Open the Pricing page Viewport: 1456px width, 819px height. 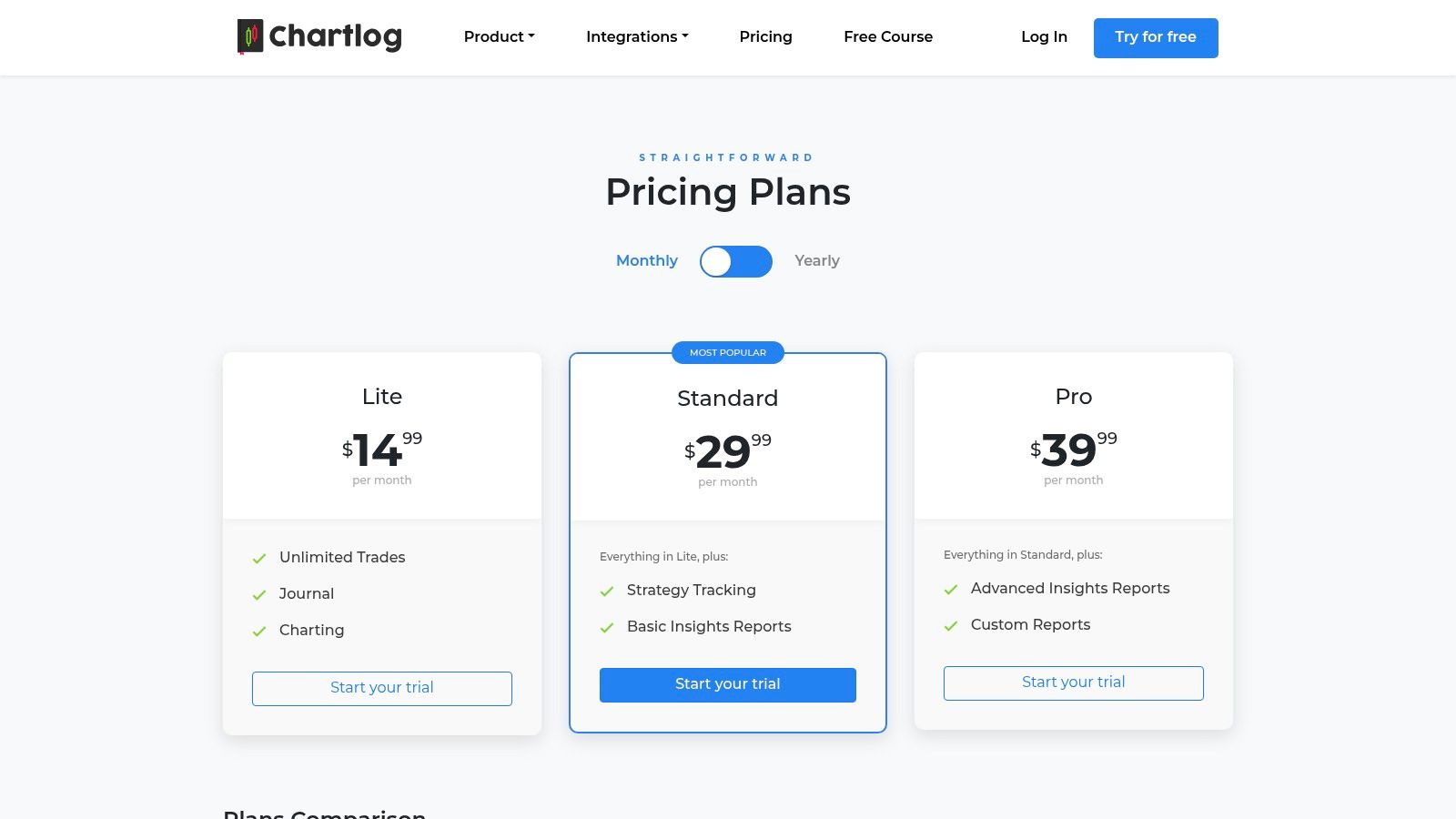(765, 36)
